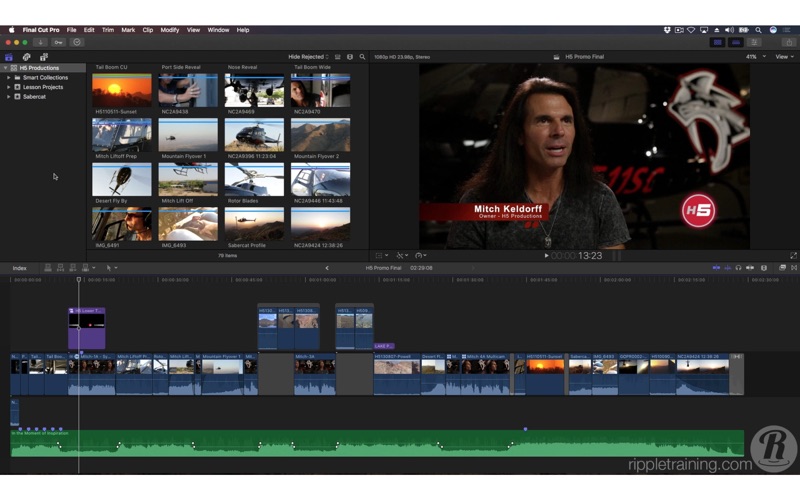Open the viewer View options dropdown
This screenshot has width=800, height=500.
[785, 57]
